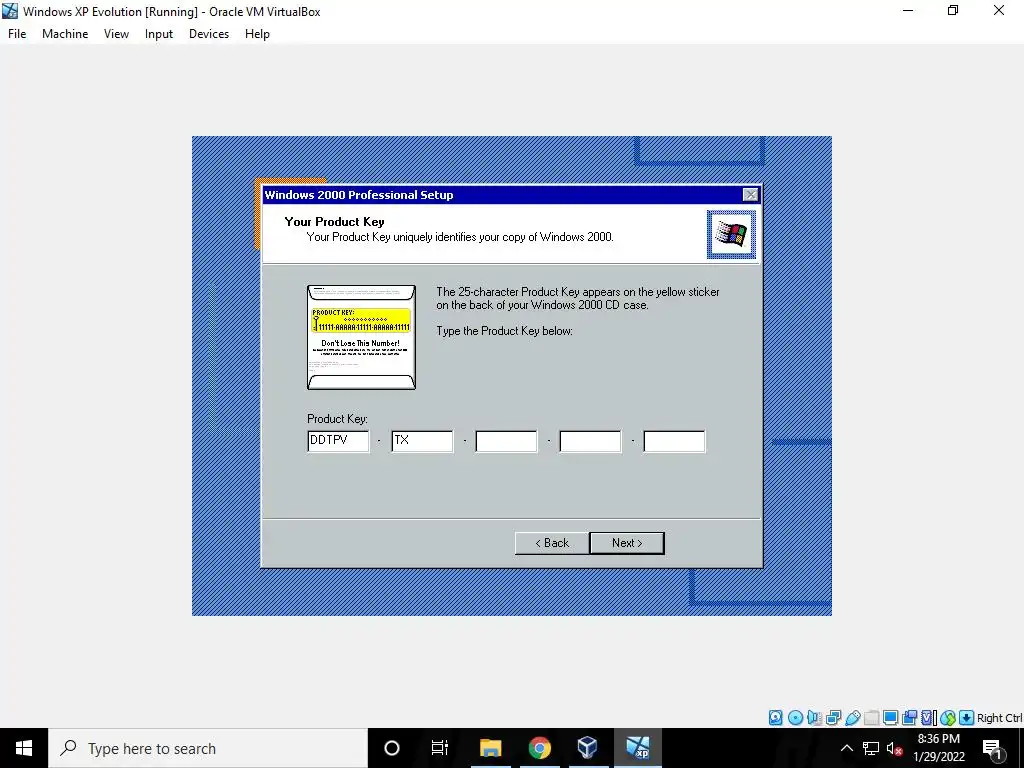Open the File menu
The width and height of the screenshot is (1024, 768).
[x=17, y=34]
